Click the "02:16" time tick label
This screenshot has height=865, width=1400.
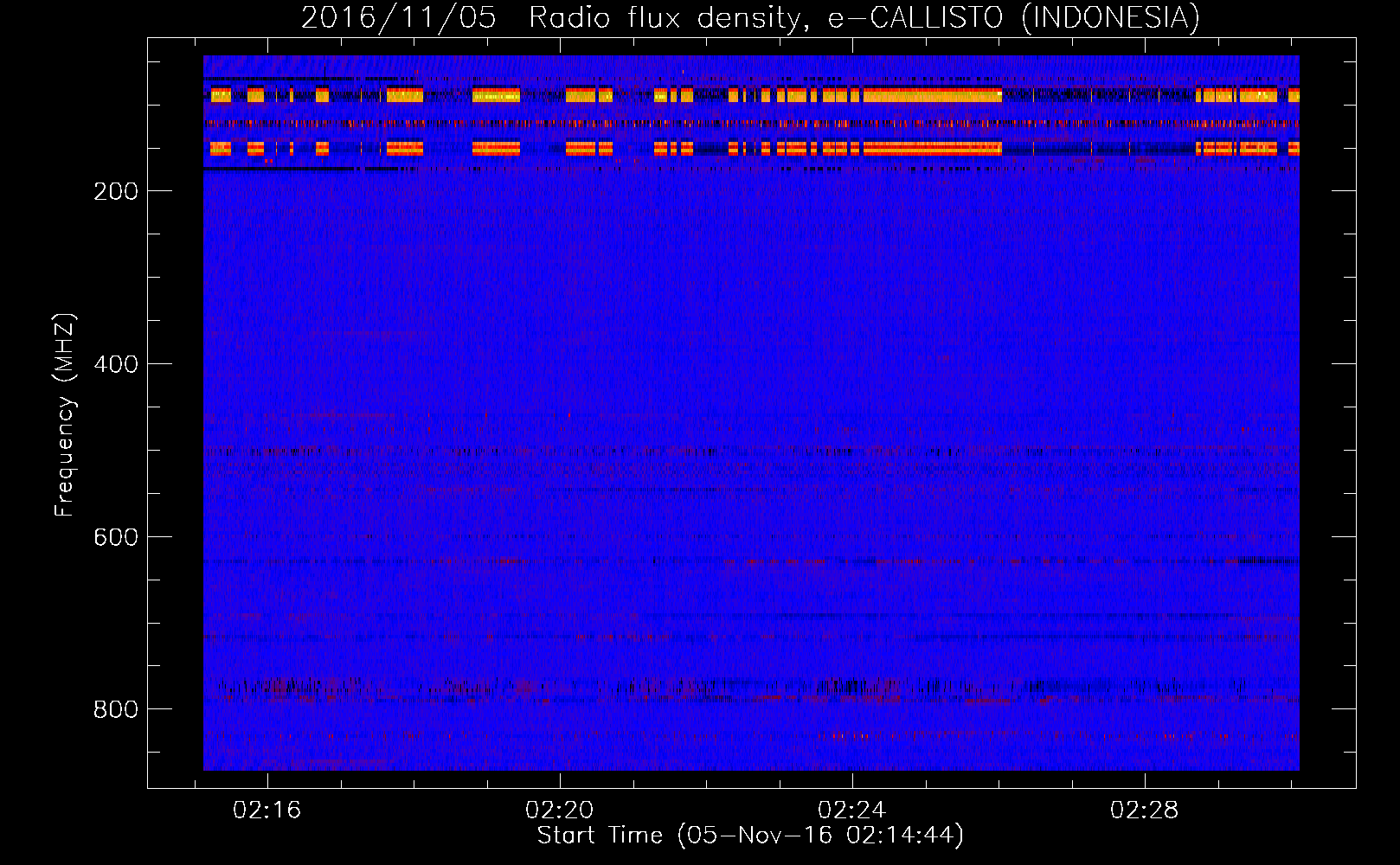(x=267, y=811)
